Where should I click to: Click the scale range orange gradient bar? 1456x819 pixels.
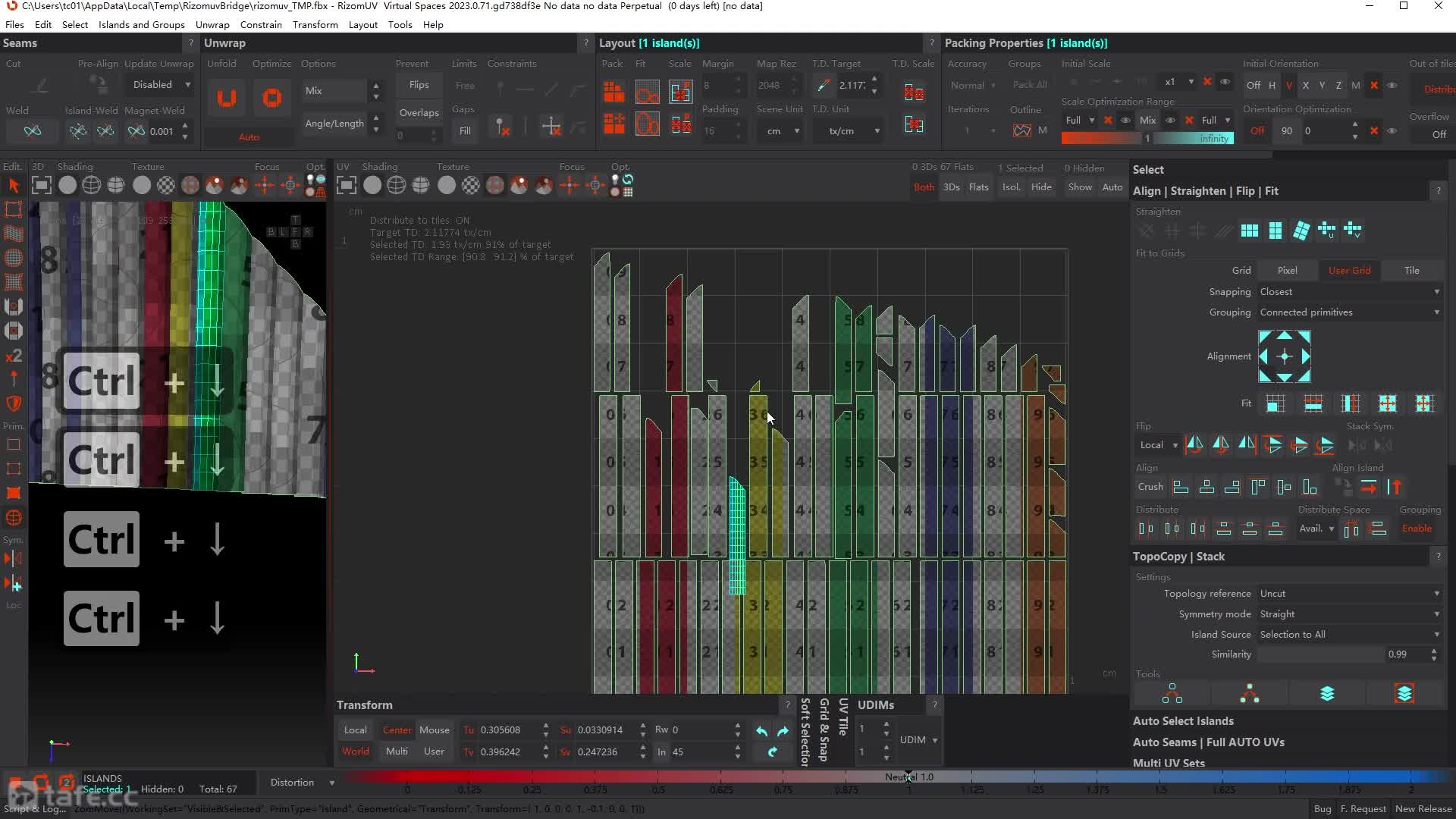click(1100, 139)
